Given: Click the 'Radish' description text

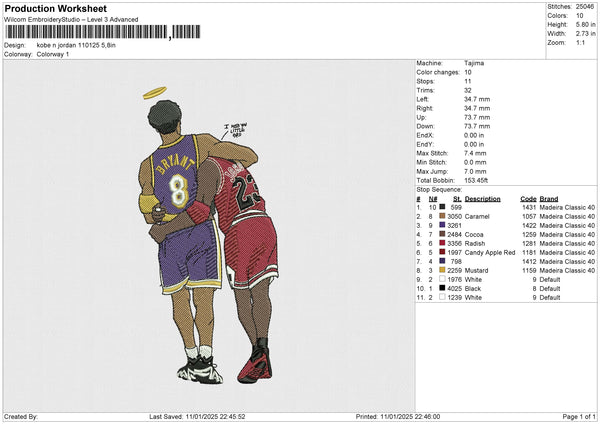Looking at the screenshot, I should coord(475,243).
